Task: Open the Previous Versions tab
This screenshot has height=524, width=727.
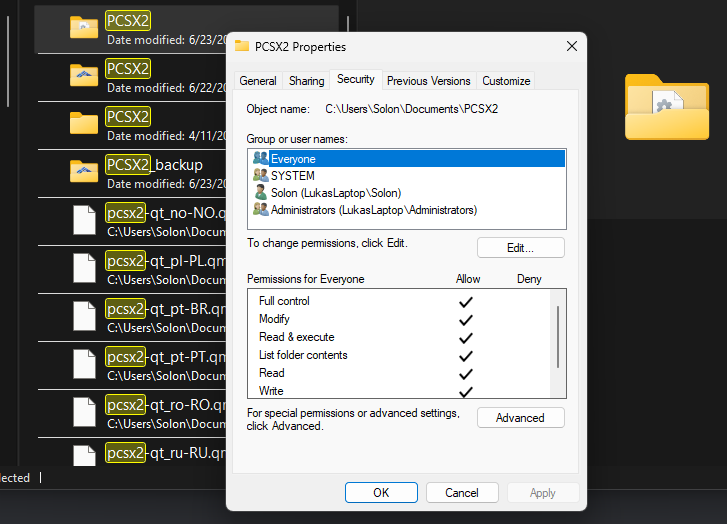Action: (428, 81)
